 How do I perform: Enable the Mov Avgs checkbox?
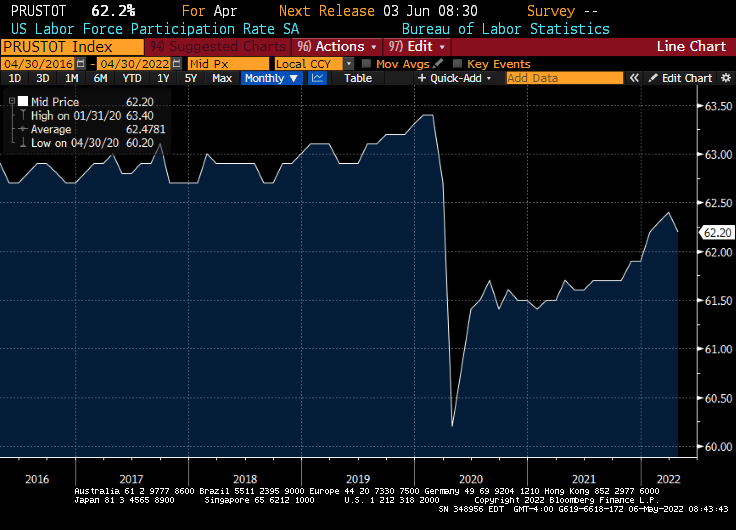(366, 63)
